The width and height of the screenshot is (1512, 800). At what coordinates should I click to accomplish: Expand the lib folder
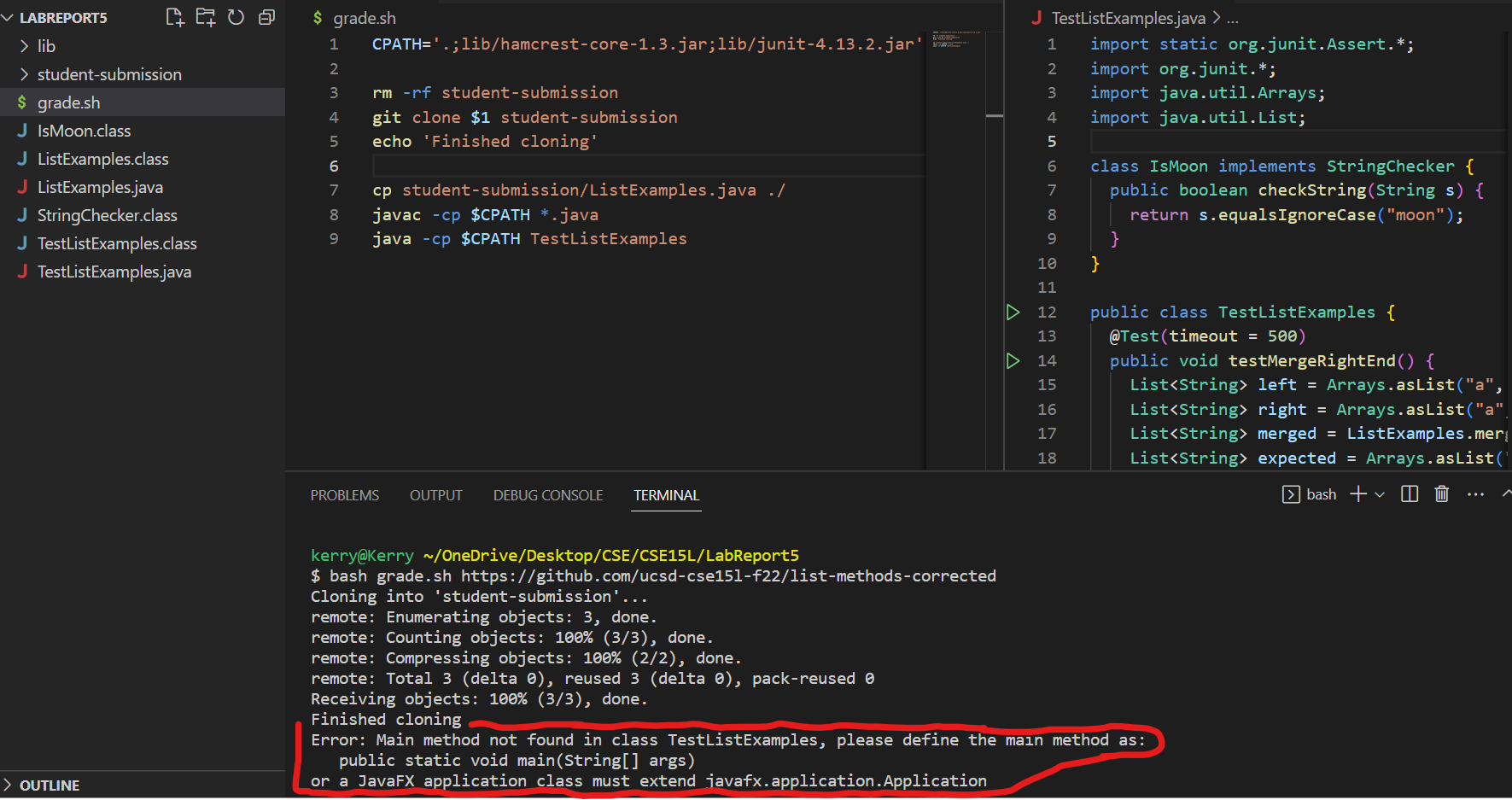tap(46, 46)
